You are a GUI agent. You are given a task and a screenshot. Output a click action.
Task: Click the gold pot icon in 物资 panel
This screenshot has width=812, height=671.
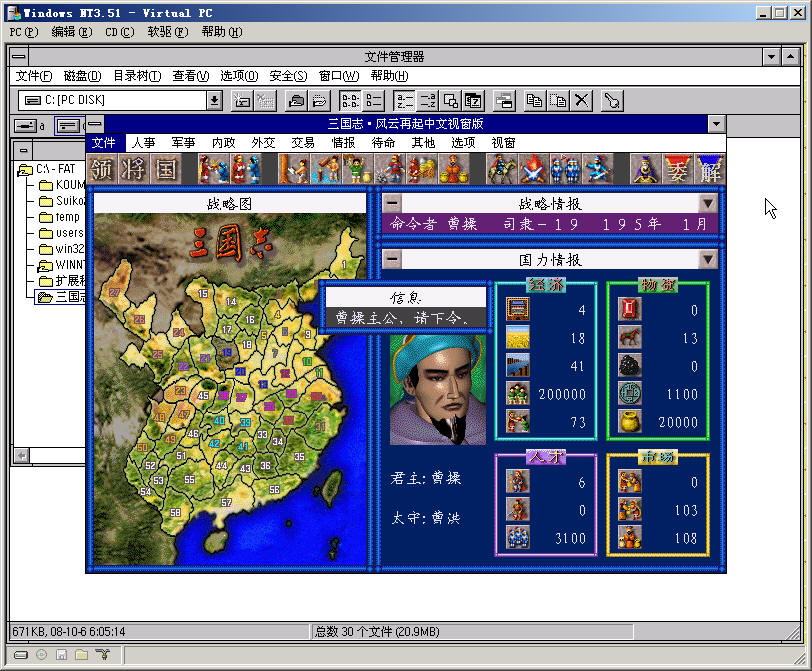[630, 421]
